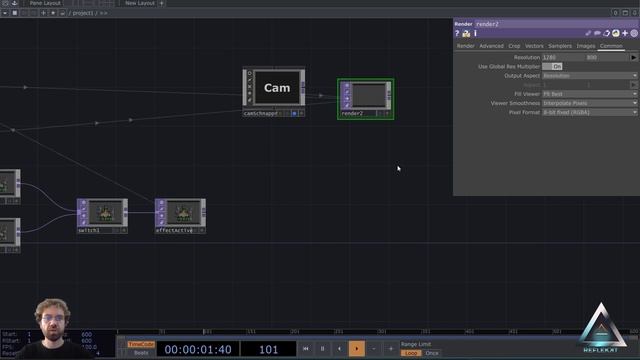Click the Resolution width field 1280
Image resolution: width=640 pixels, height=360 pixels.
click(x=564, y=58)
